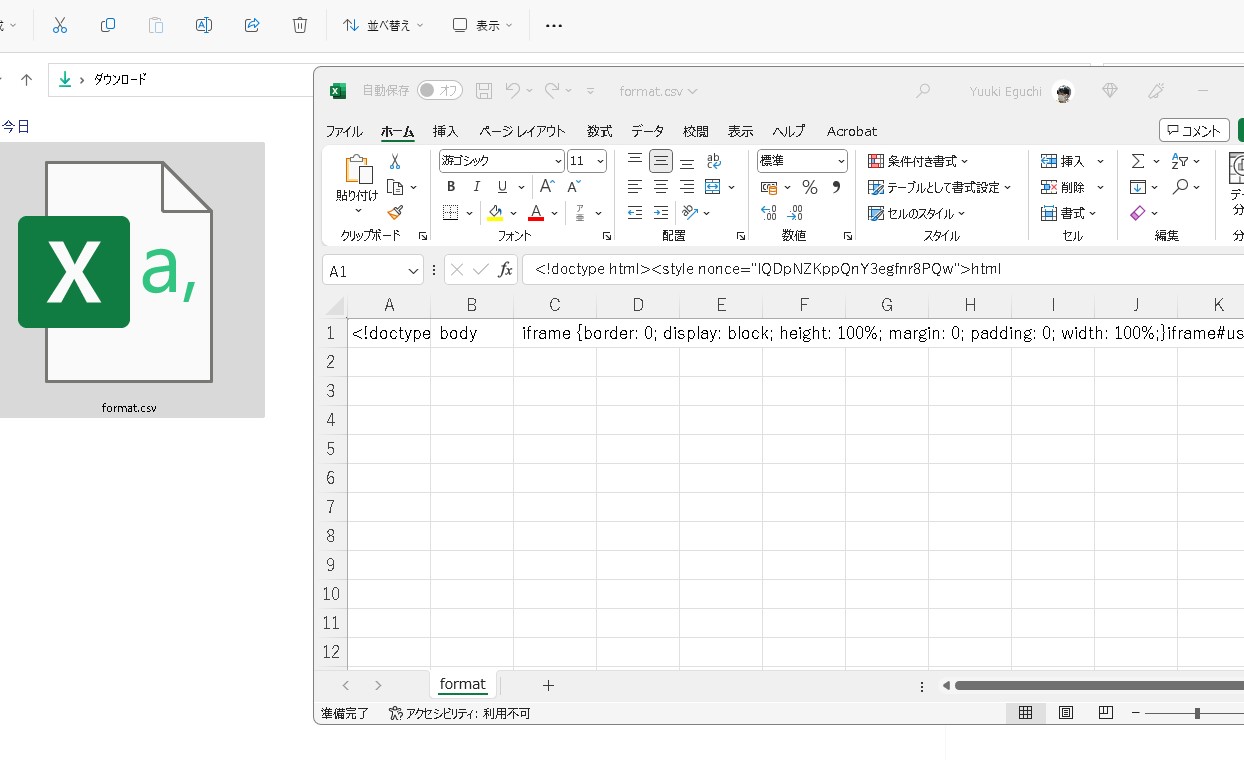Open the データ ribbon tab
The height and width of the screenshot is (760, 1244).
coord(647,131)
